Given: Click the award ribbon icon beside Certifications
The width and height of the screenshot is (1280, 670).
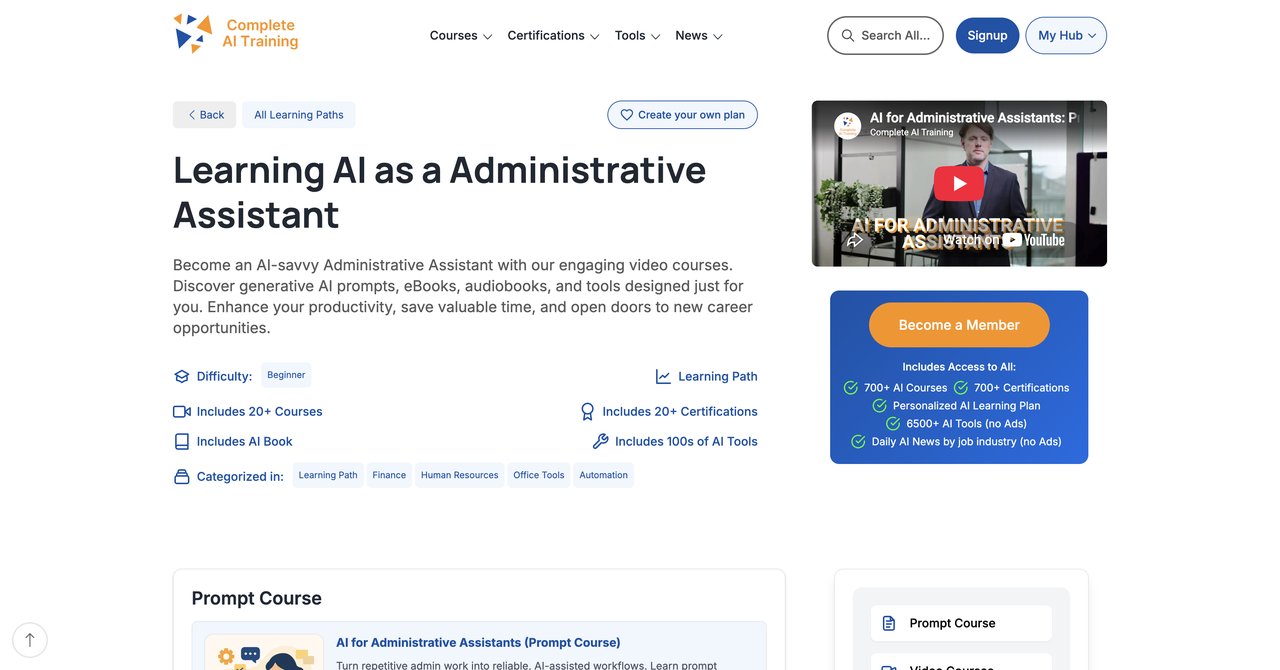Looking at the screenshot, I should click(x=588, y=412).
